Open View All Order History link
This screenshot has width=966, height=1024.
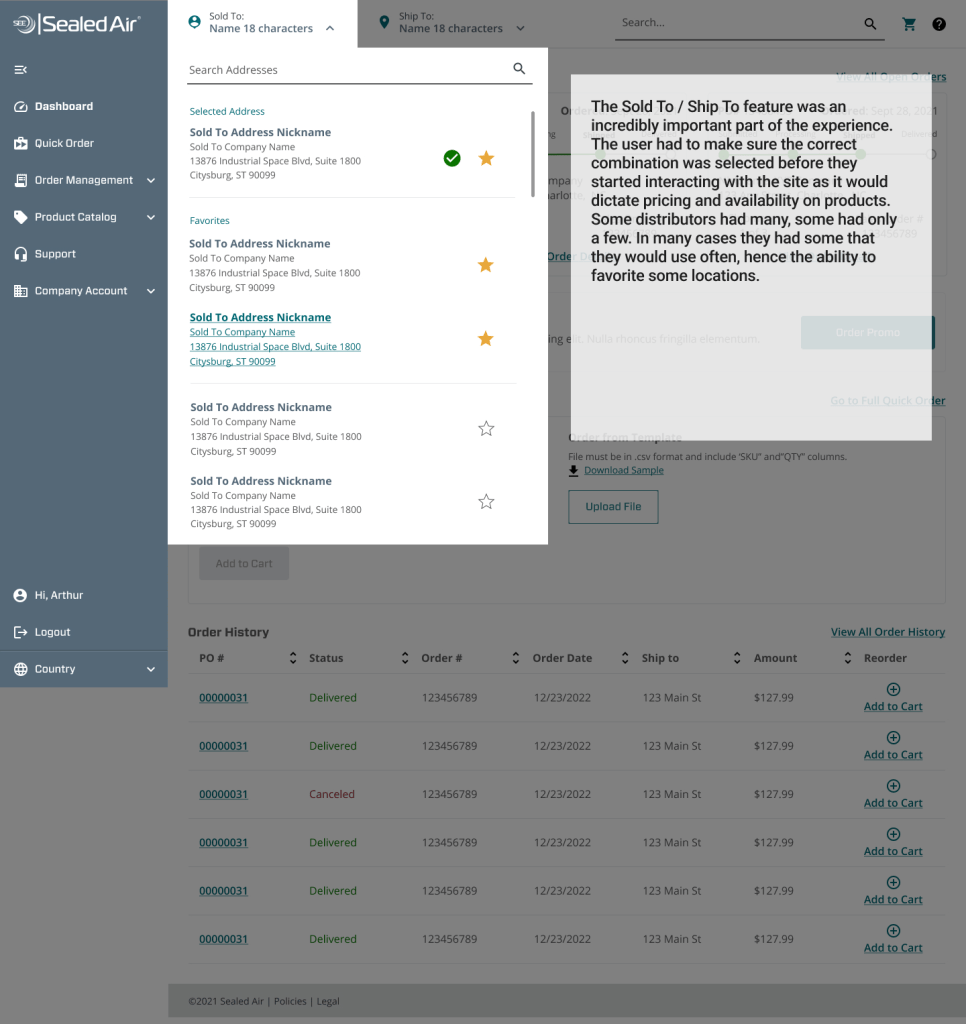point(887,632)
